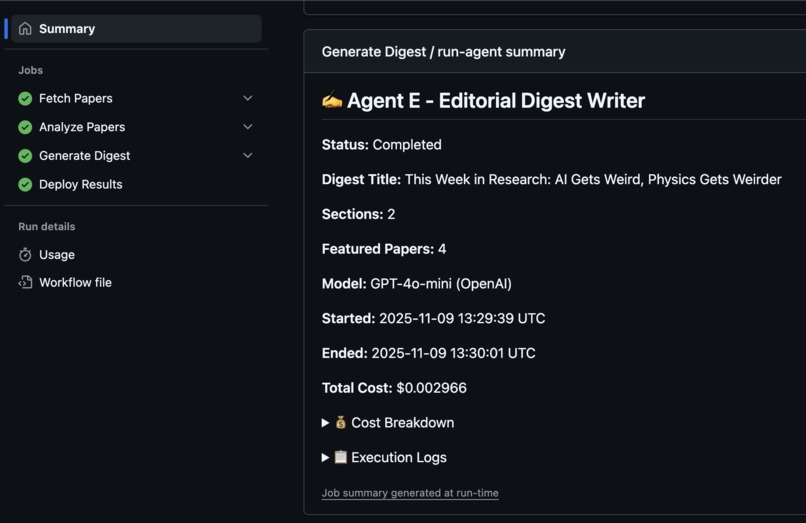This screenshot has height=523, width=806.
Task: Click the money bag icon by Cost Breakdown
Action: [x=340, y=422]
